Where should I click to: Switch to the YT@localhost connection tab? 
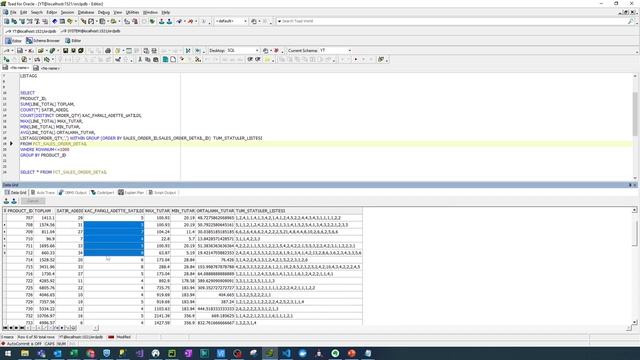tap(31, 31)
